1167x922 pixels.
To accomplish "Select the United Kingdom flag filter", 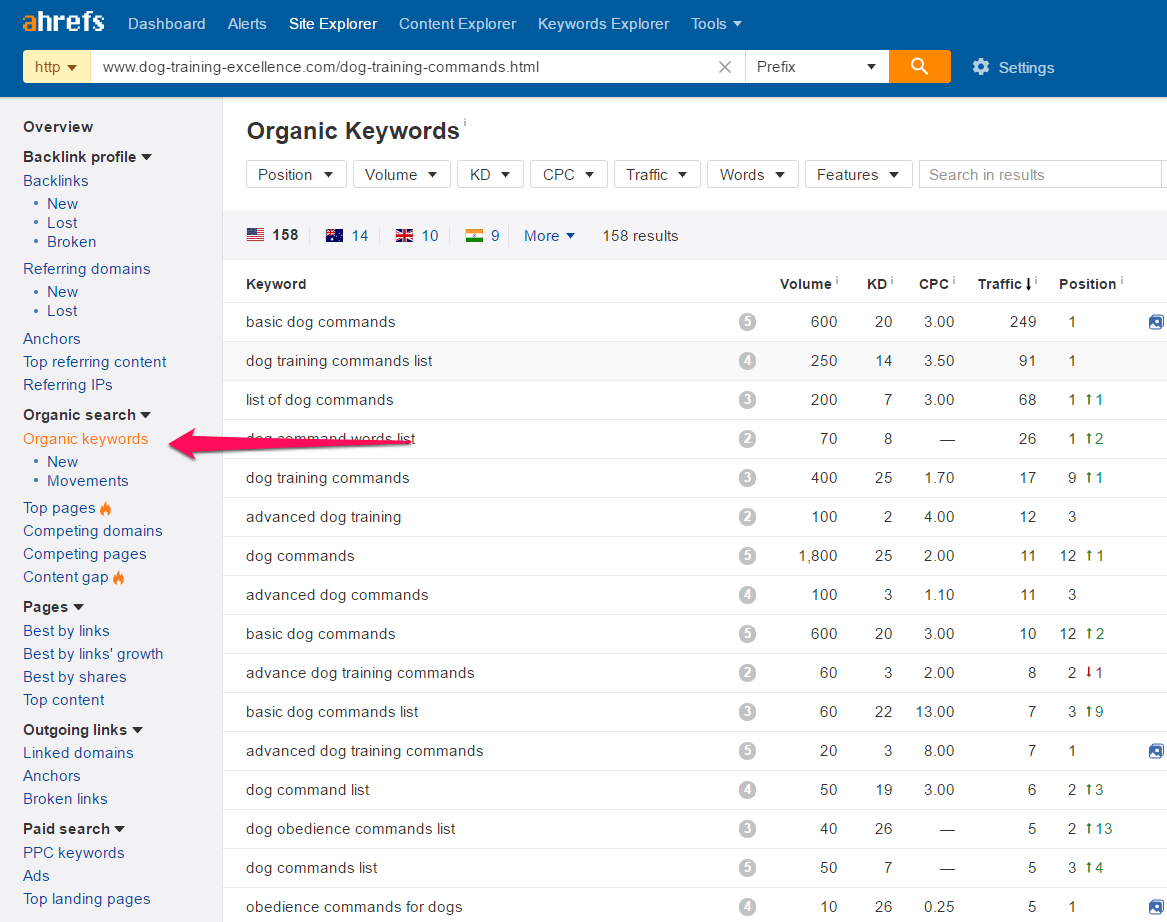I will click(404, 236).
